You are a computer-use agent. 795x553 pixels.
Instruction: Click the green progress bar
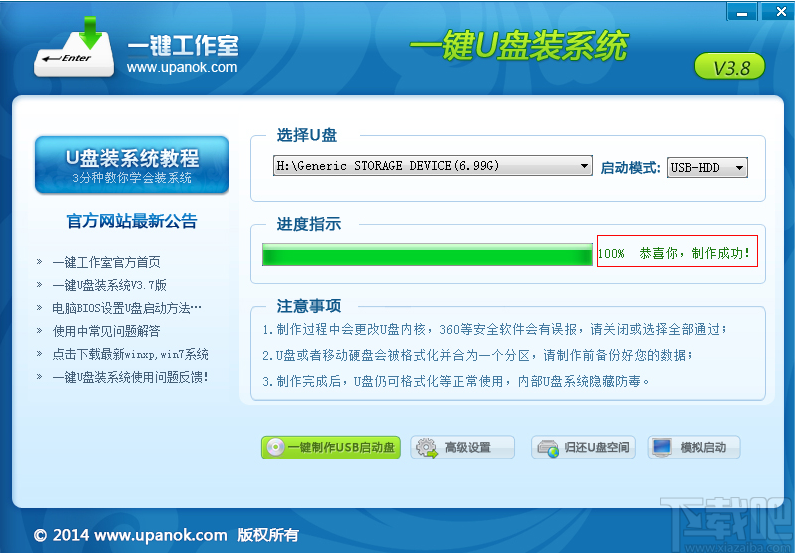[427, 254]
